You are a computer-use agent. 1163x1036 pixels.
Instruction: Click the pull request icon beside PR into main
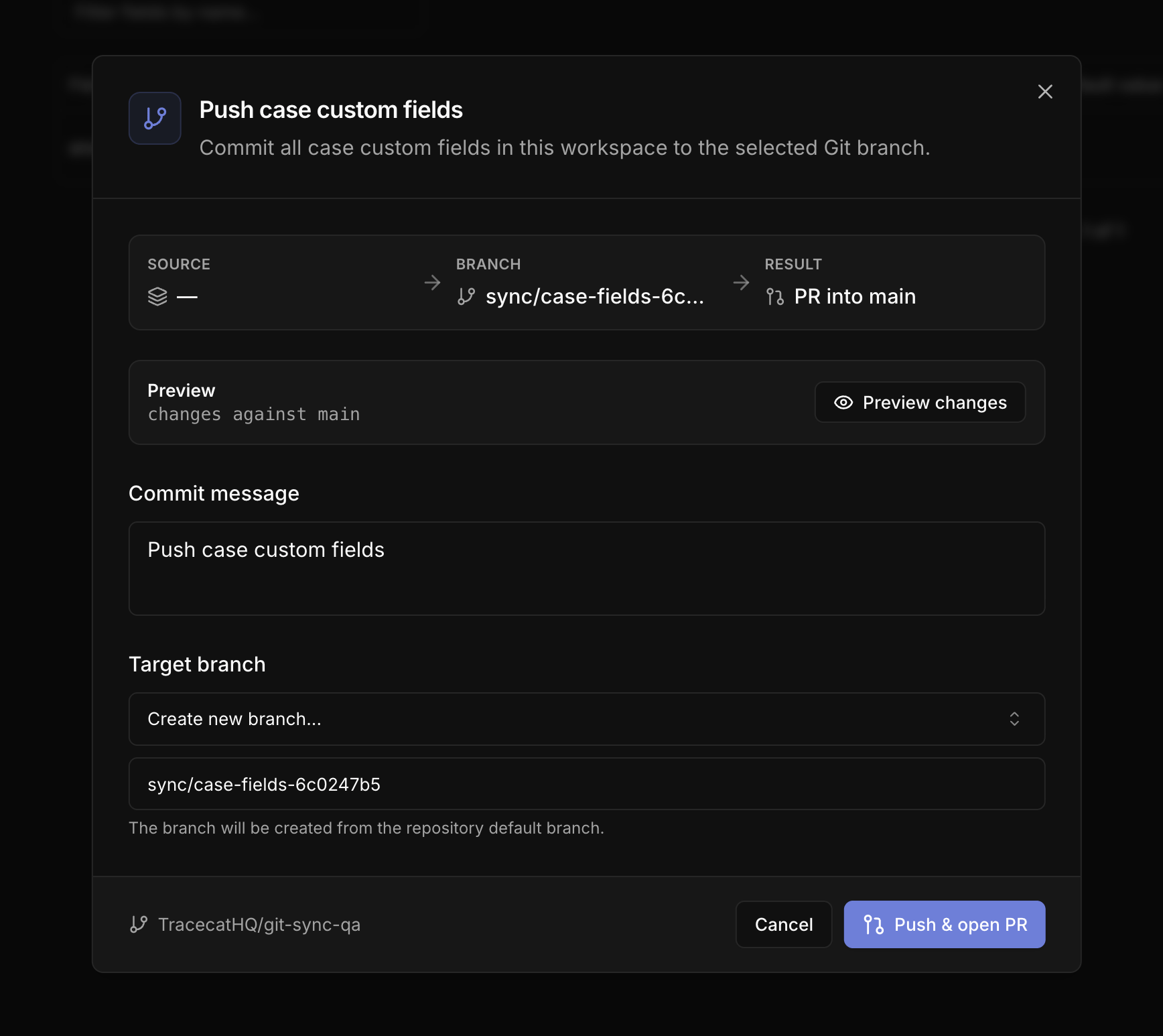tap(775, 296)
